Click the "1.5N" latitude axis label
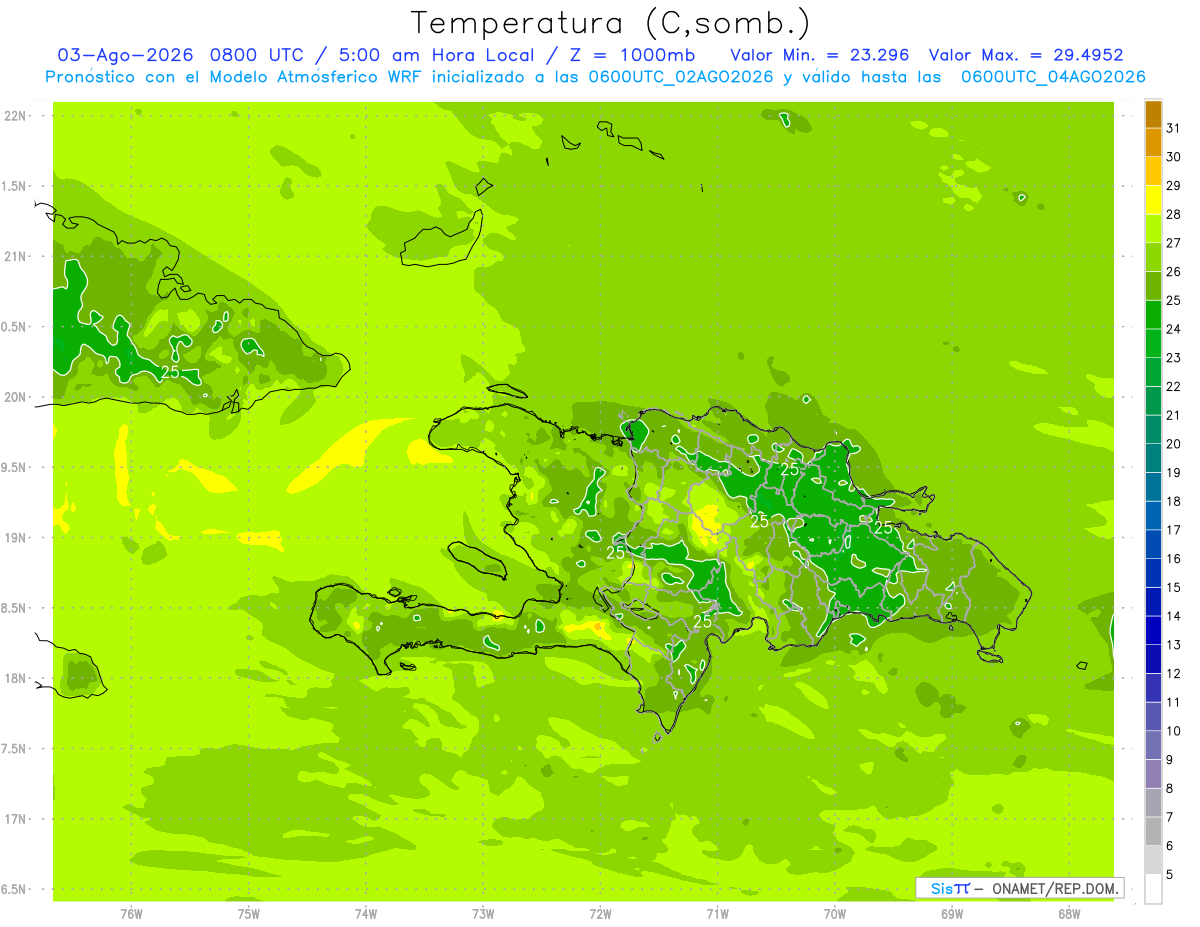1200x927 pixels. coord(14,186)
